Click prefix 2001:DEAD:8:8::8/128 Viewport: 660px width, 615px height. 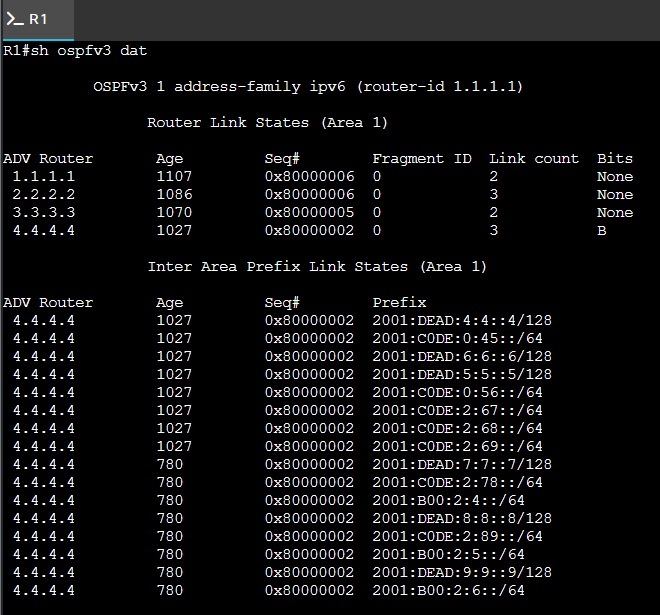pyautogui.click(x=462, y=519)
